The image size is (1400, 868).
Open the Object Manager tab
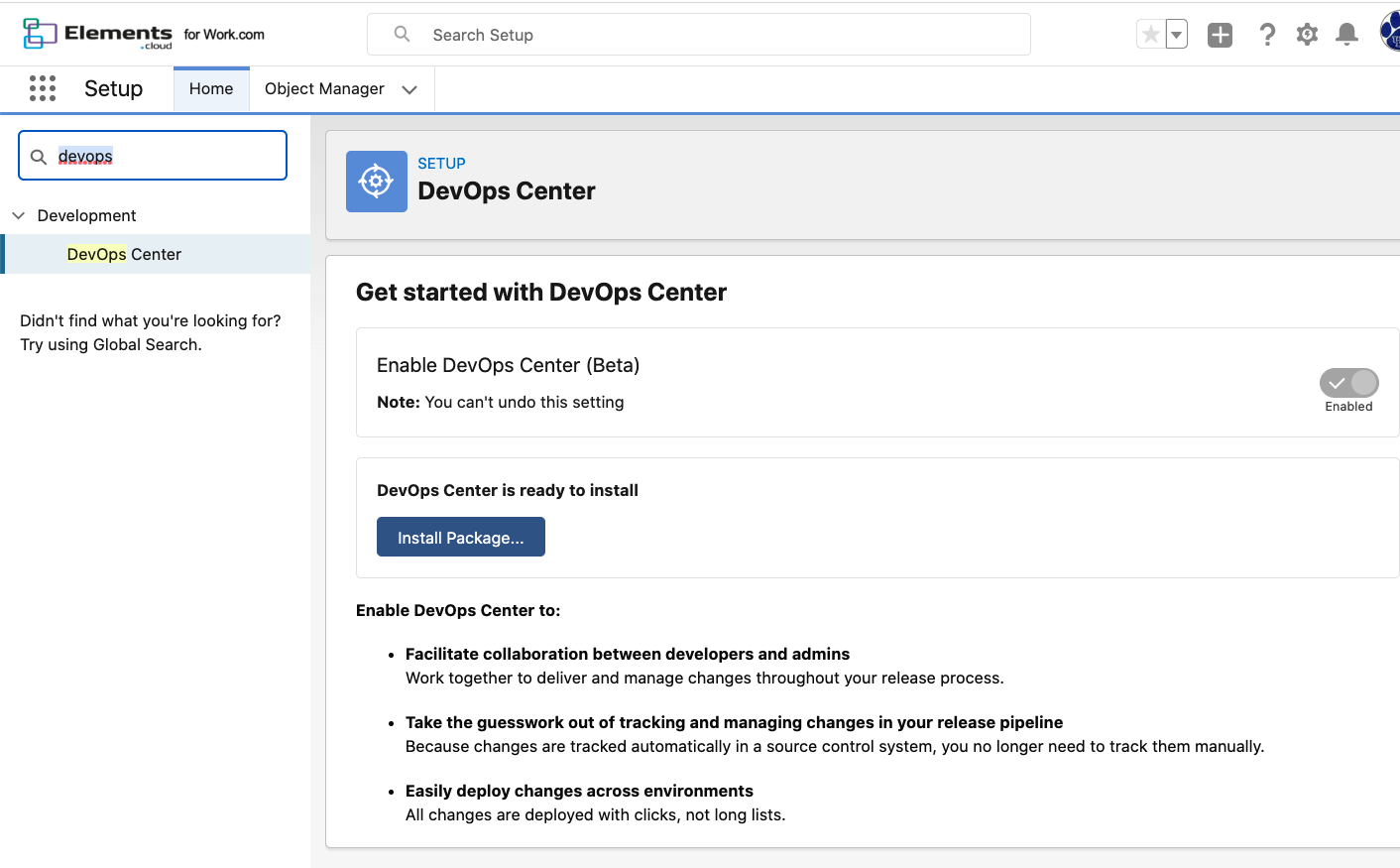click(324, 89)
